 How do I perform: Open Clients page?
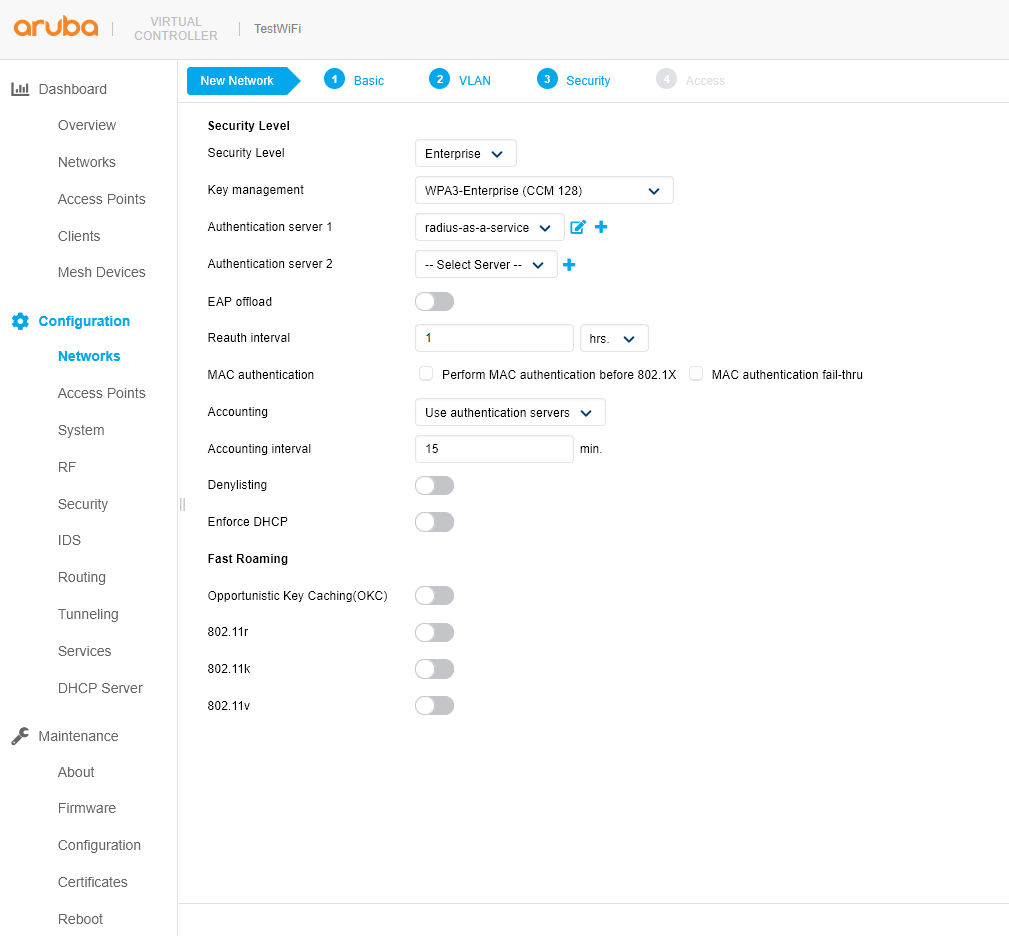(x=79, y=236)
